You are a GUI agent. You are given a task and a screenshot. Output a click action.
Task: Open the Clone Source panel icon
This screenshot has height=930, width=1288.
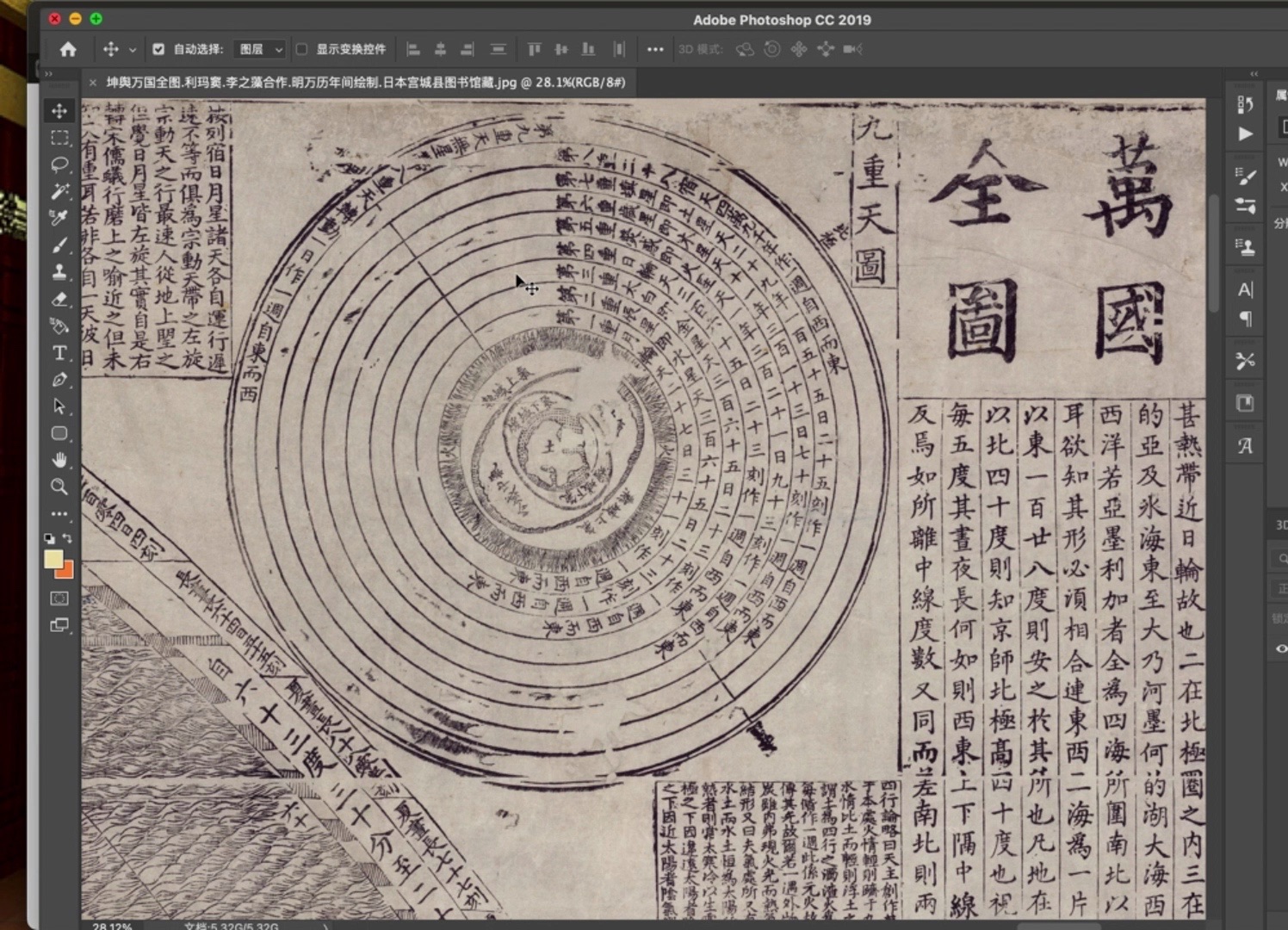click(1245, 247)
